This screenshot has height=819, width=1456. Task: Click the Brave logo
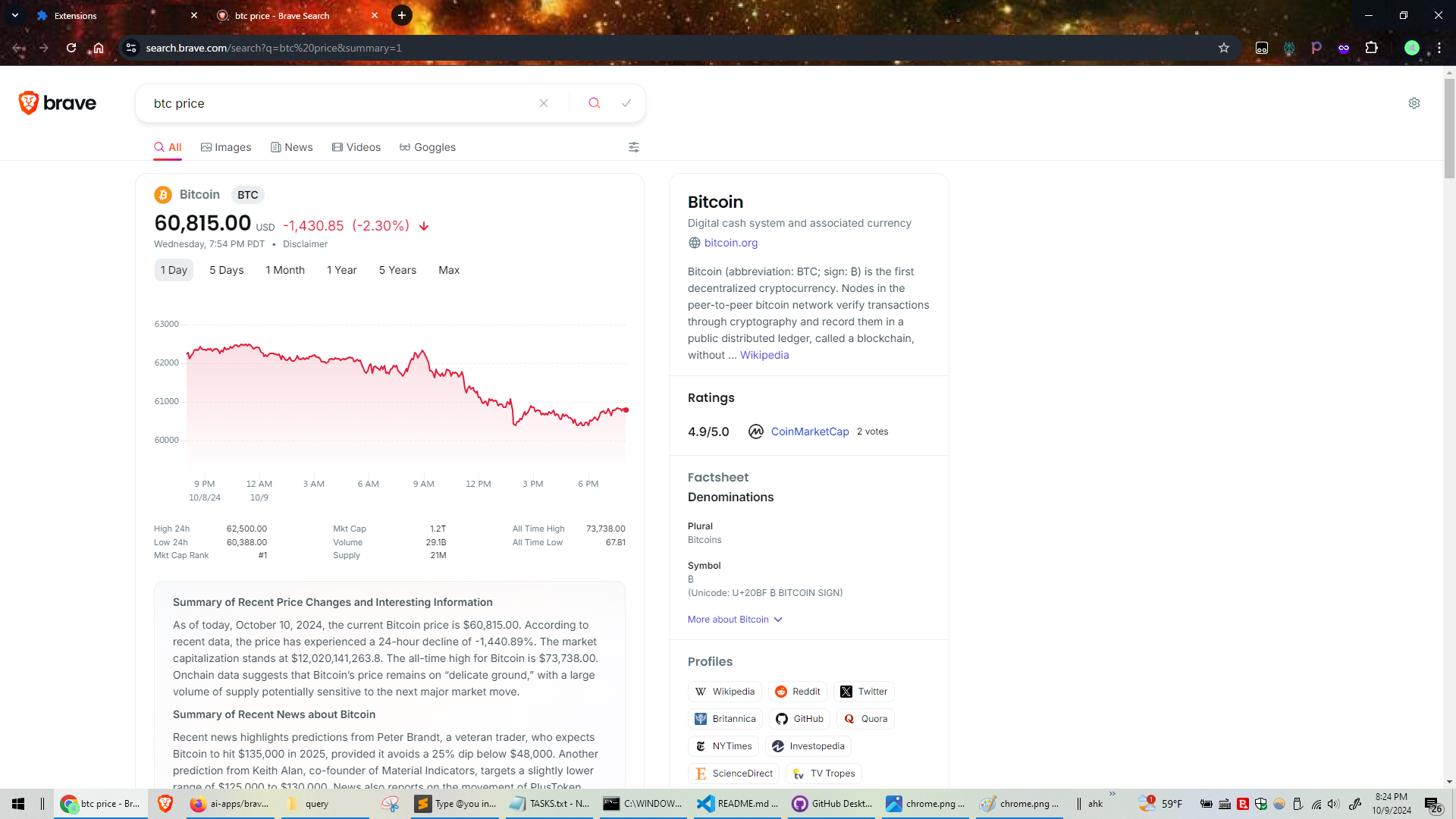click(x=58, y=103)
